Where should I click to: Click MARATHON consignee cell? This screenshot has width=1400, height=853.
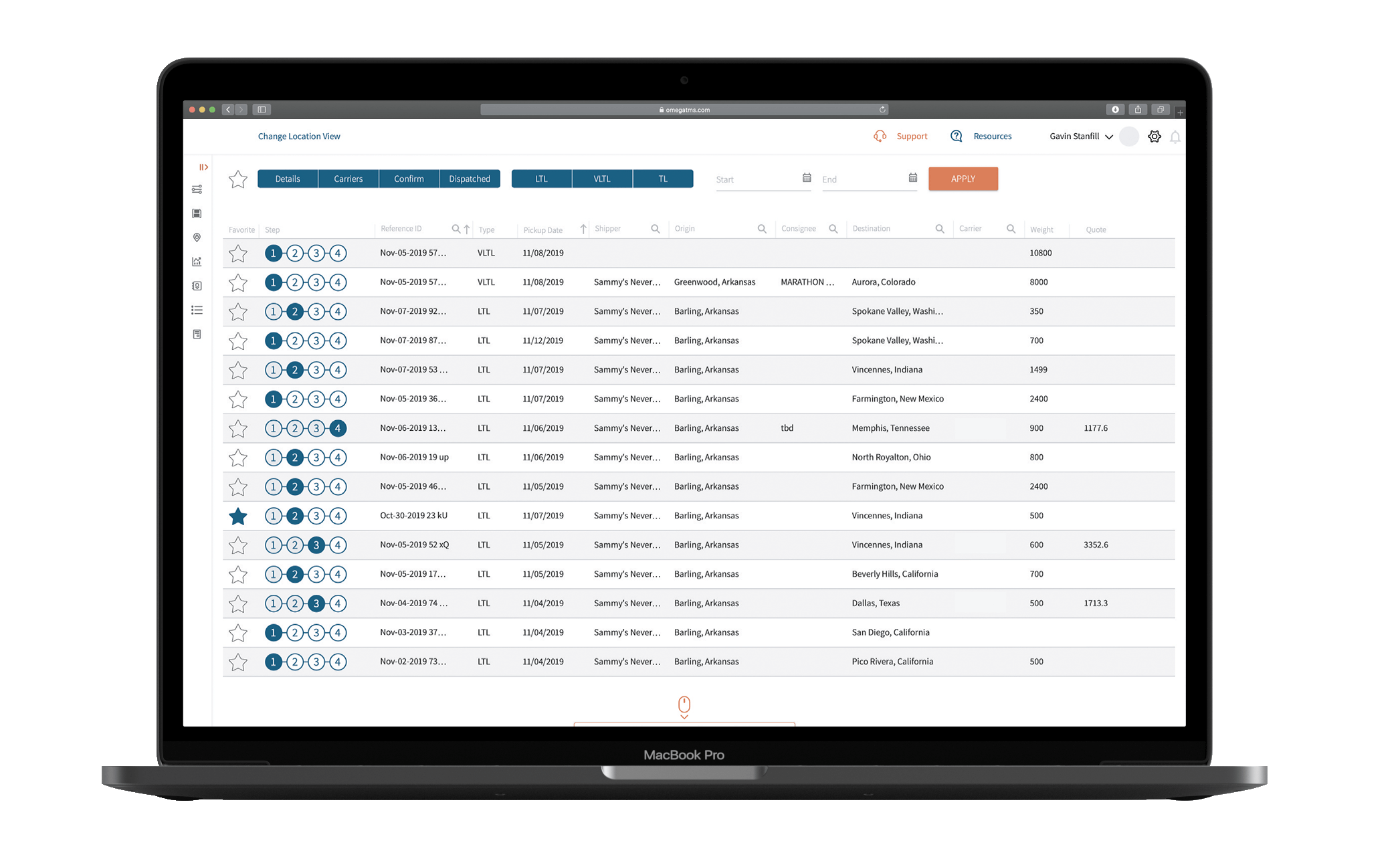(807, 282)
